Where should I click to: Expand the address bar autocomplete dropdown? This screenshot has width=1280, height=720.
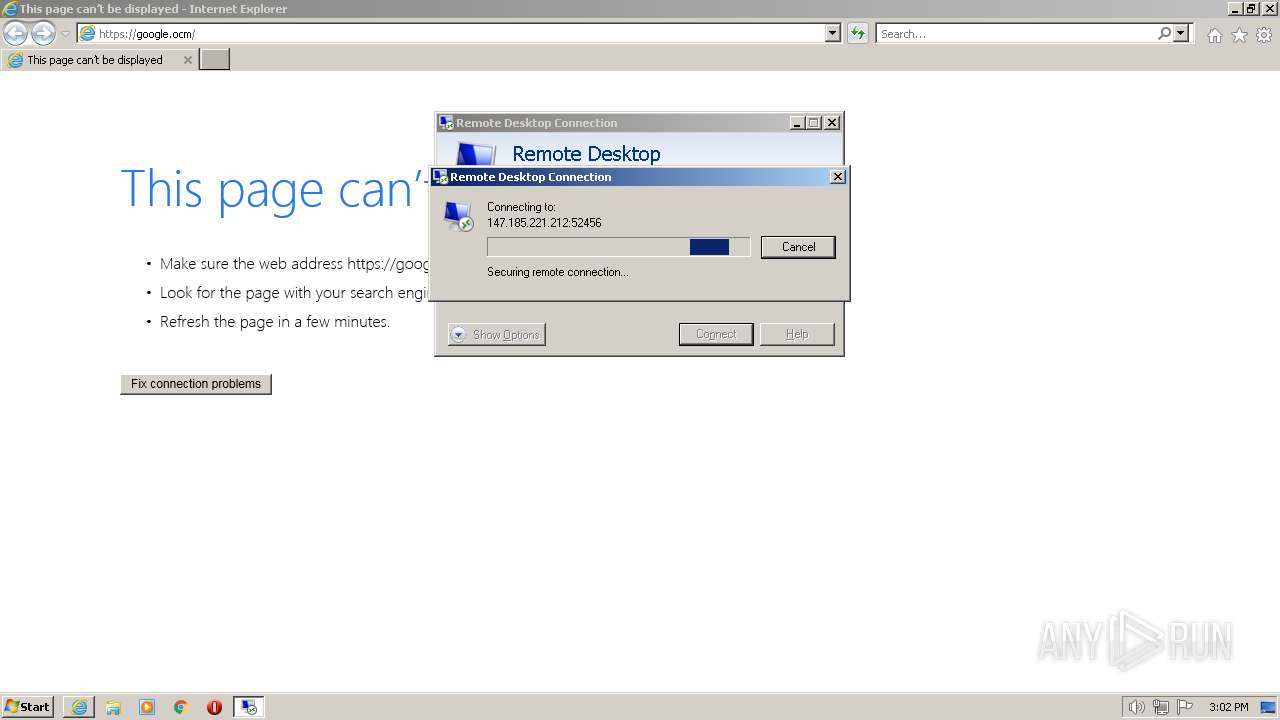pyautogui.click(x=833, y=34)
